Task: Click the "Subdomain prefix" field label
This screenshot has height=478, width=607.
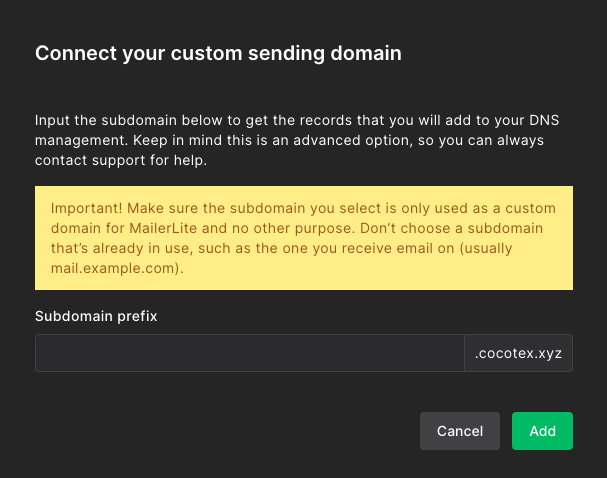Action: tap(97, 316)
